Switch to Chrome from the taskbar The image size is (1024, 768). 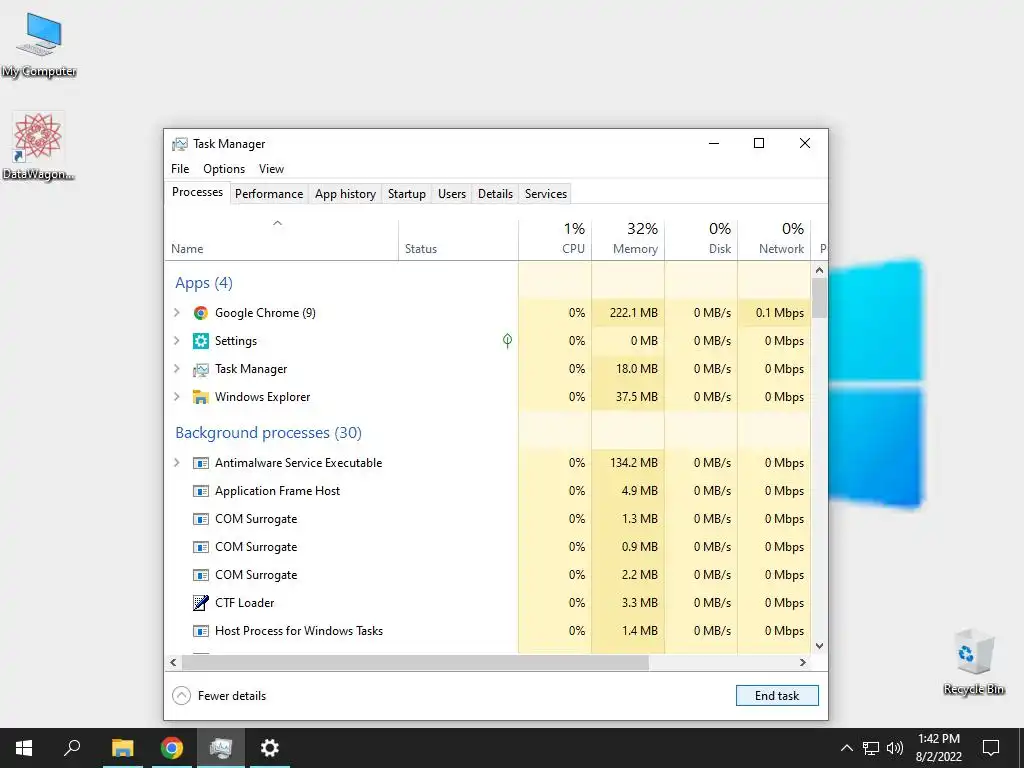[172, 748]
